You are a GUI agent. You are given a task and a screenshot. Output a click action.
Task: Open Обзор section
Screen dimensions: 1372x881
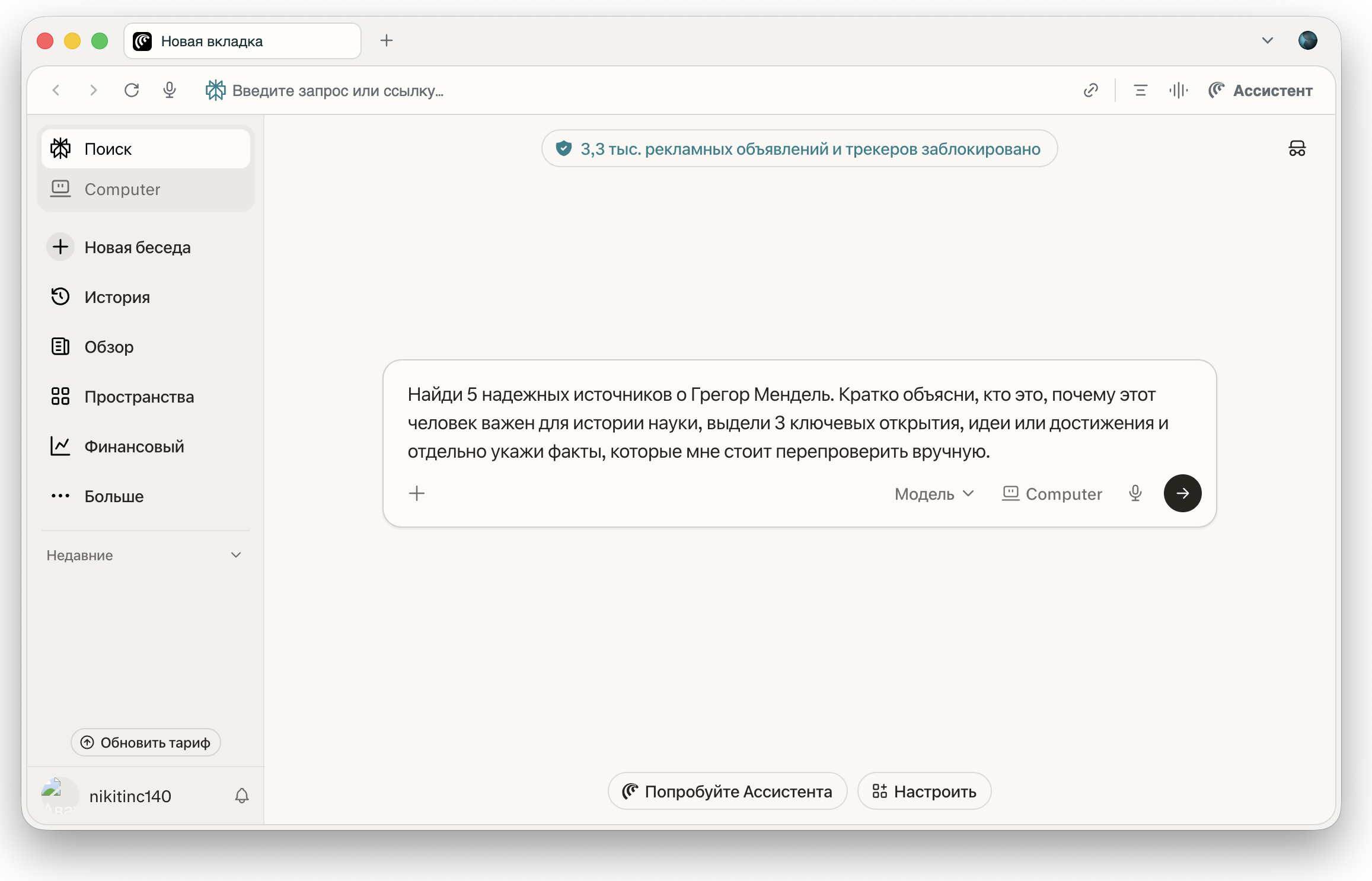pyautogui.click(x=146, y=347)
